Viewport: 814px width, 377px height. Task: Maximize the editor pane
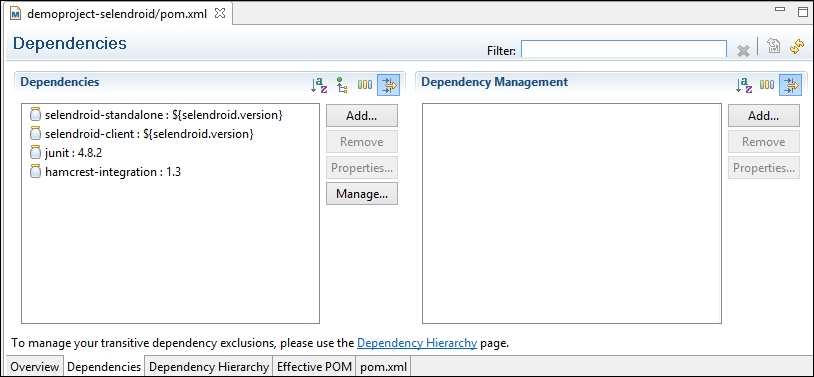click(803, 11)
